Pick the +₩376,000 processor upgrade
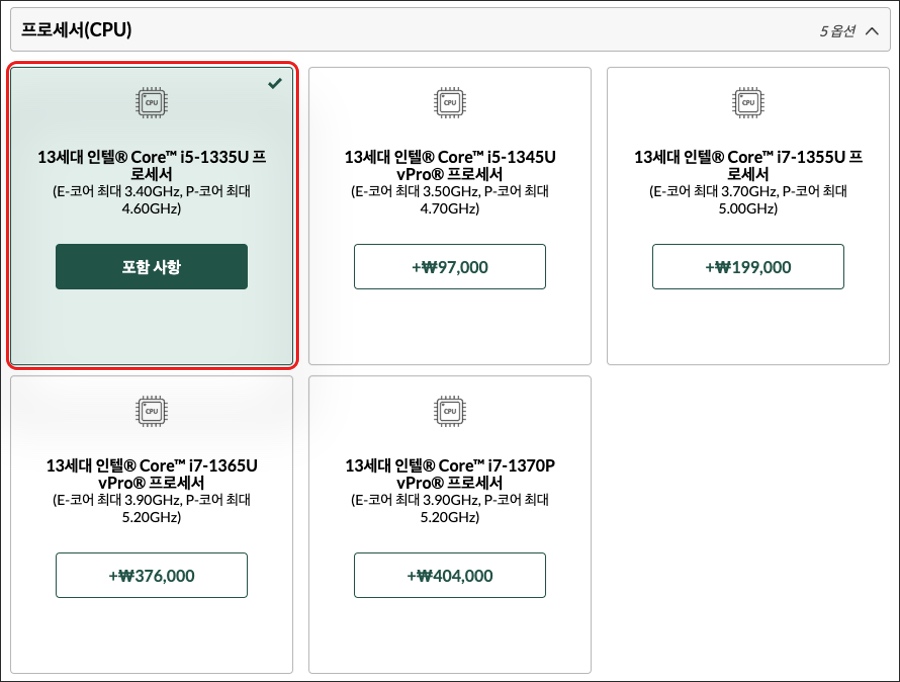 [152, 575]
